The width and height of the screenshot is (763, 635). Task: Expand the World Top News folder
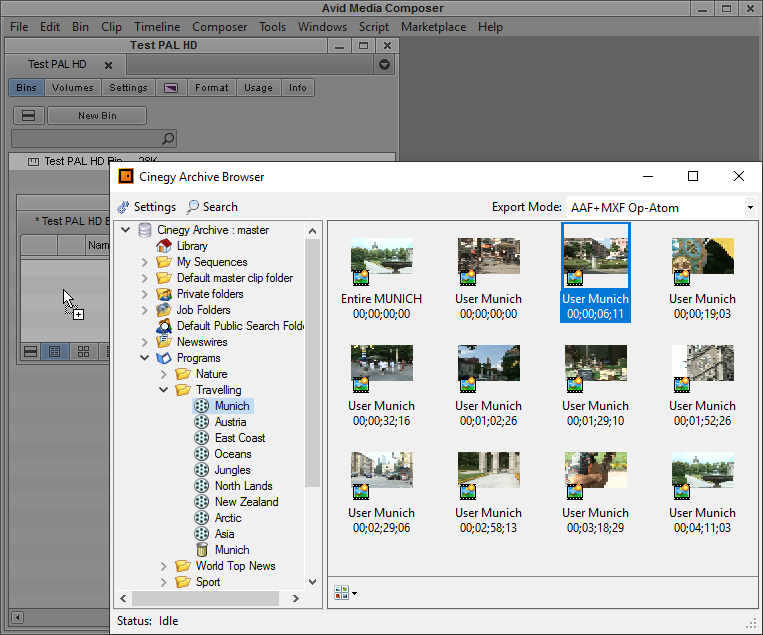click(164, 566)
